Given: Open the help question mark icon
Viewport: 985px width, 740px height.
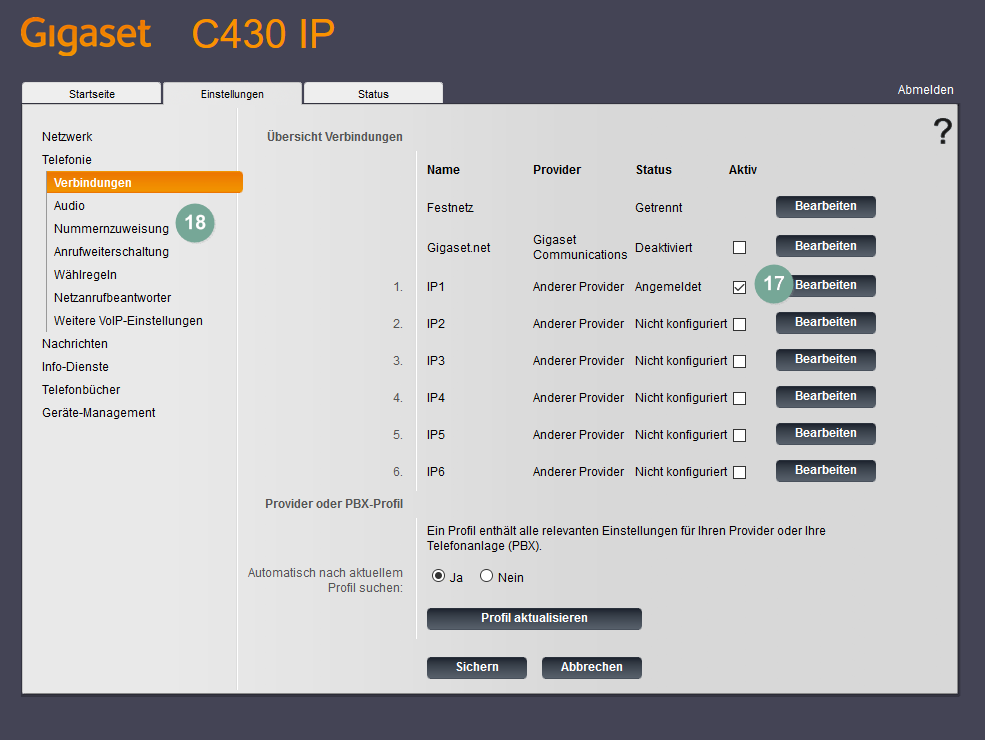Looking at the screenshot, I should pos(942,131).
